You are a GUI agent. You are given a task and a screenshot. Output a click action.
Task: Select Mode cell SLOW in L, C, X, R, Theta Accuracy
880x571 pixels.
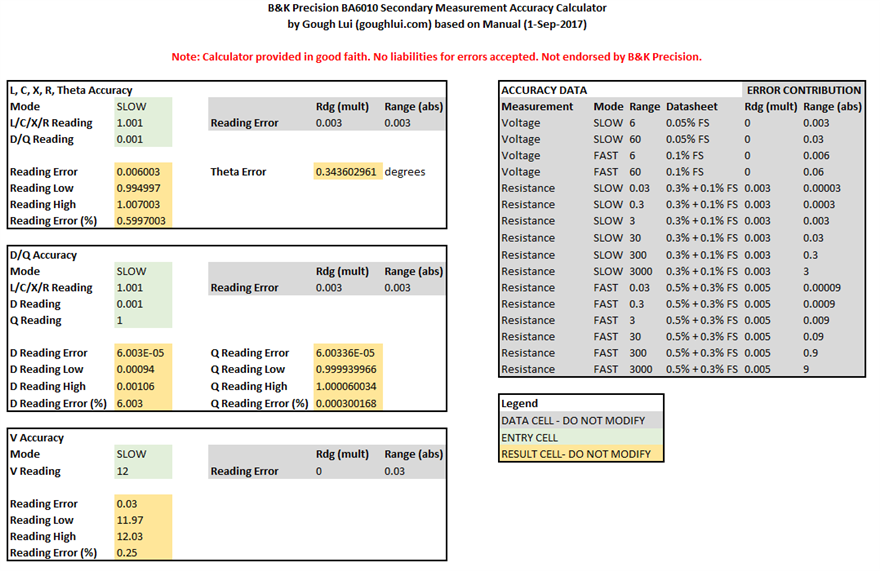point(143,106)
